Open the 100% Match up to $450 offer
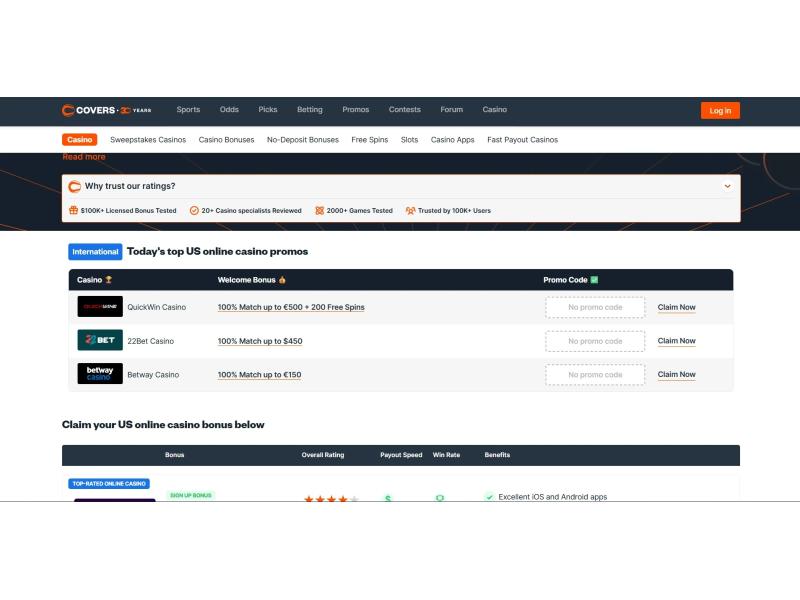 tap(260, 341)
